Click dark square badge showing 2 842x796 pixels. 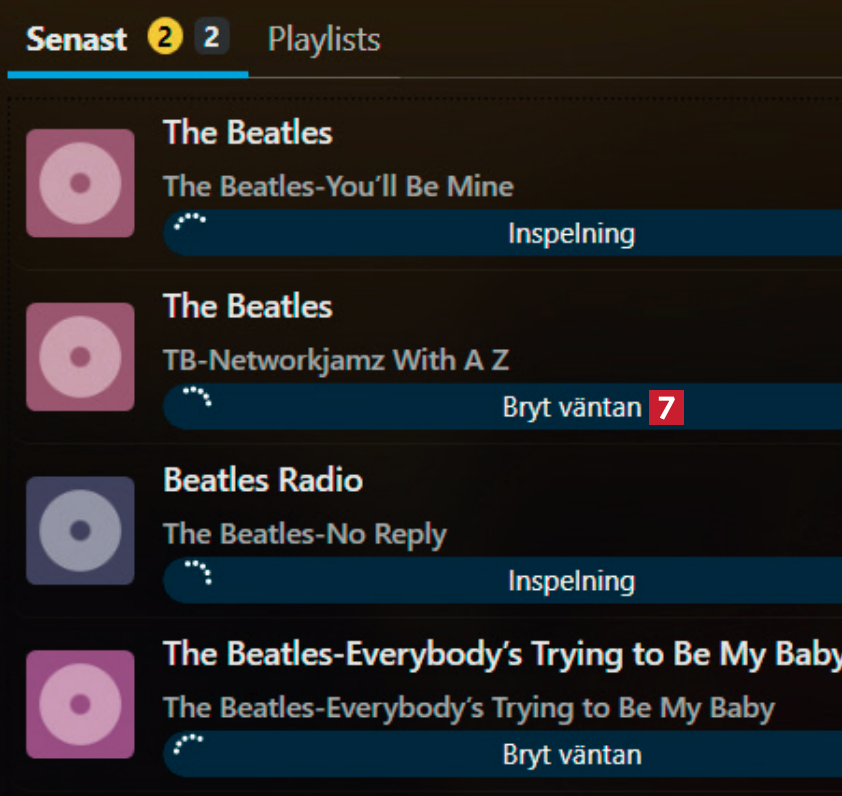coord(211,39)
